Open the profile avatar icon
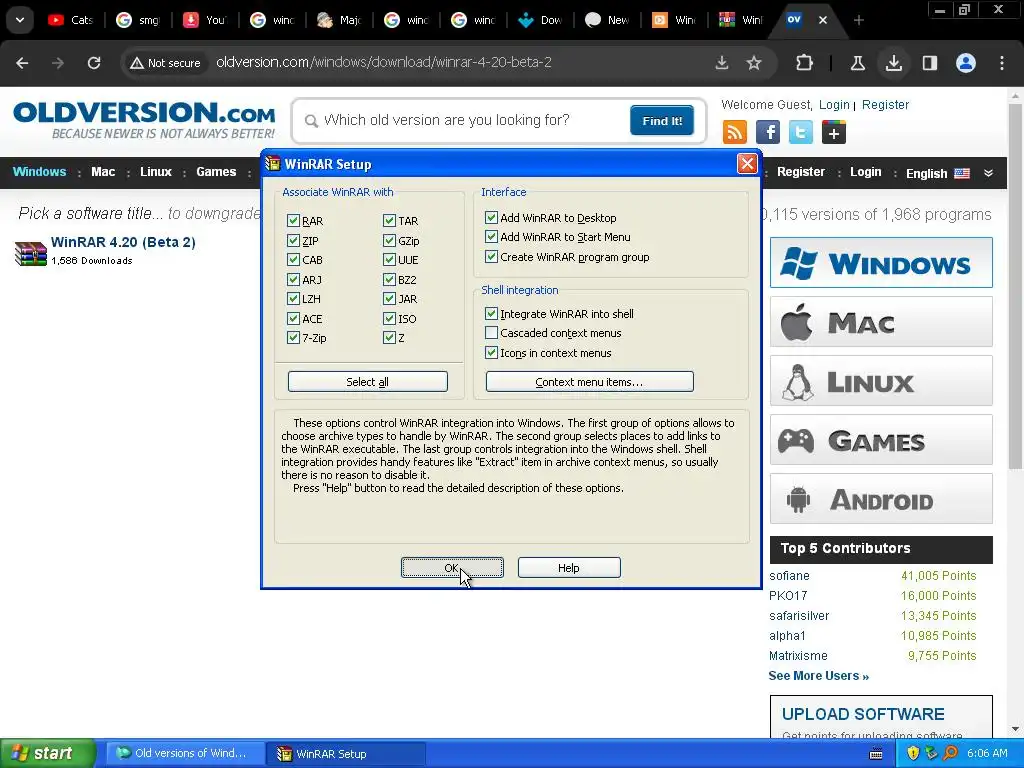This screenshot has width=1024, height=768. click(966, 63)
